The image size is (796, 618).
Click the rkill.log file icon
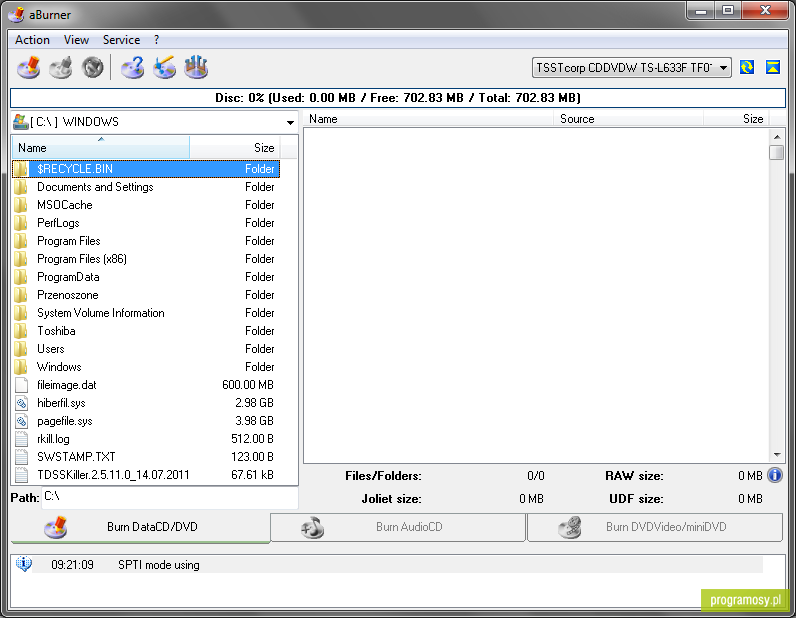21,439
